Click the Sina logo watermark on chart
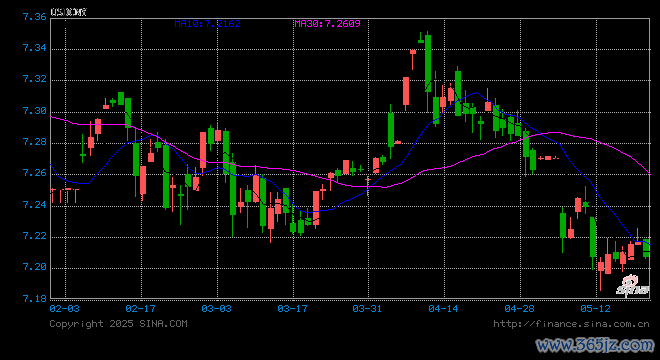Image resolution: width=660 pixels, height=360 pixels. [x=633, y=285]
